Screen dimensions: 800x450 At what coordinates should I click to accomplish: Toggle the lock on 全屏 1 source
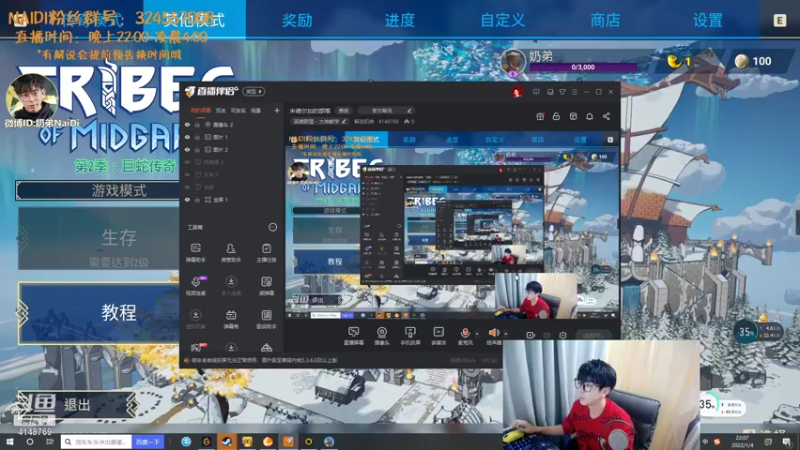click(197, 199)
